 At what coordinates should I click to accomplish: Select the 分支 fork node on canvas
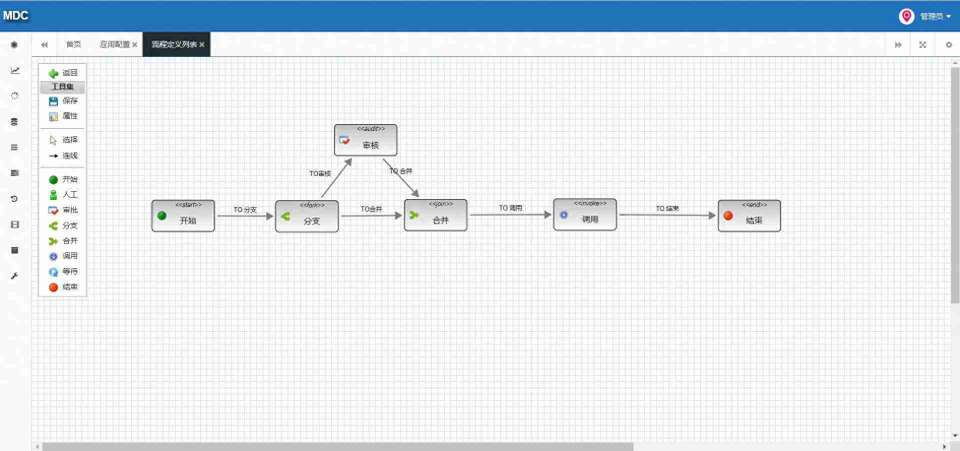point(307,217)
